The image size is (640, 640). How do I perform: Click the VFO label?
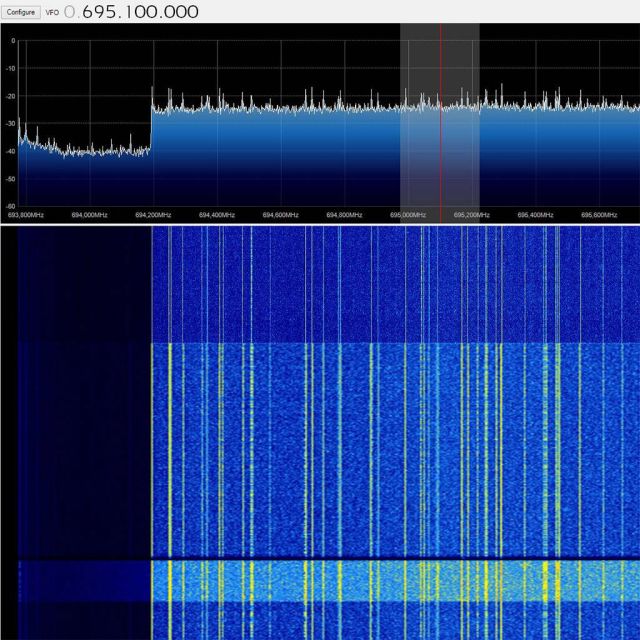click(53, 12)
